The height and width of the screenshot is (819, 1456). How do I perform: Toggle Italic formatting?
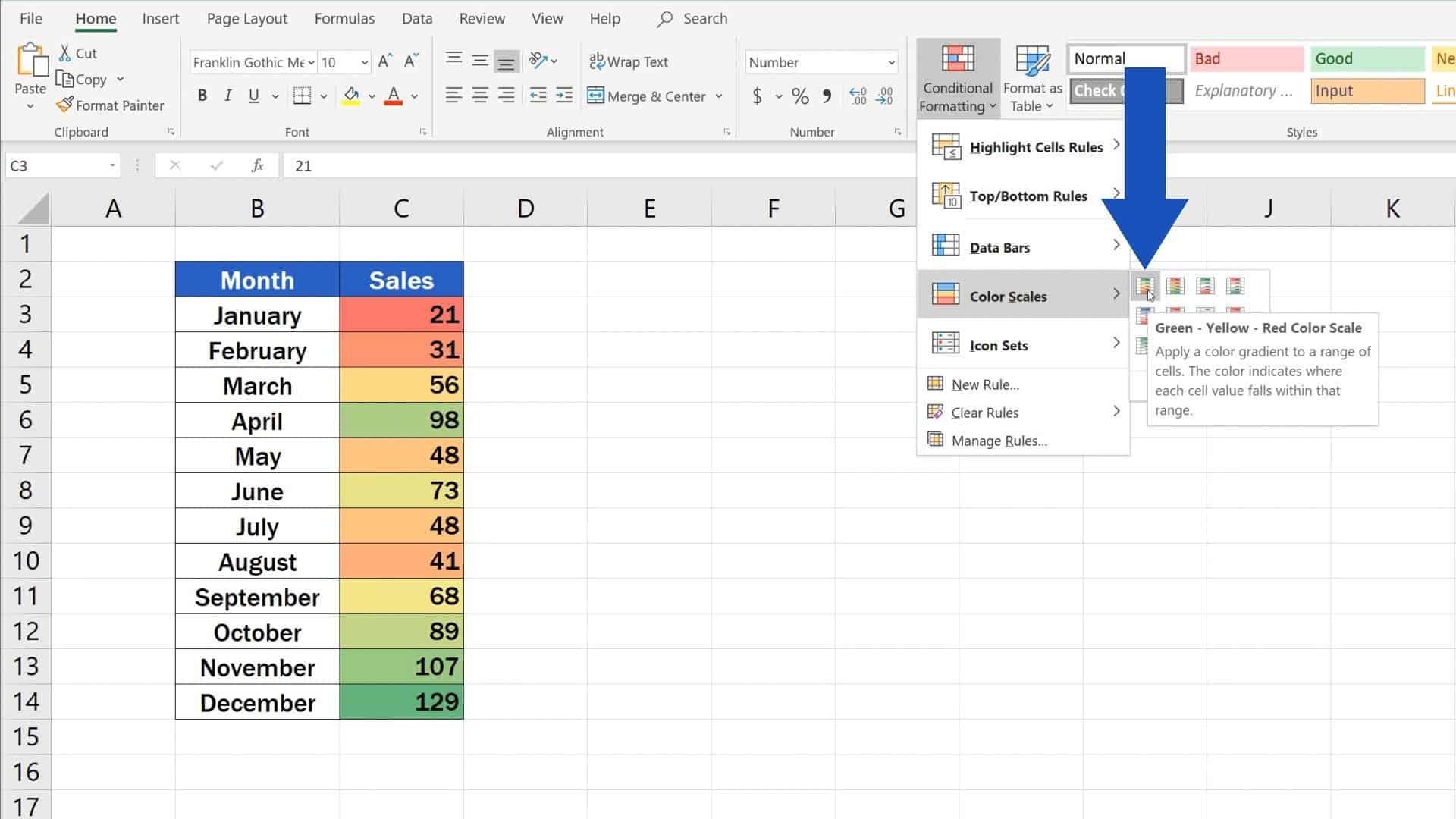(x=227, y=96)
